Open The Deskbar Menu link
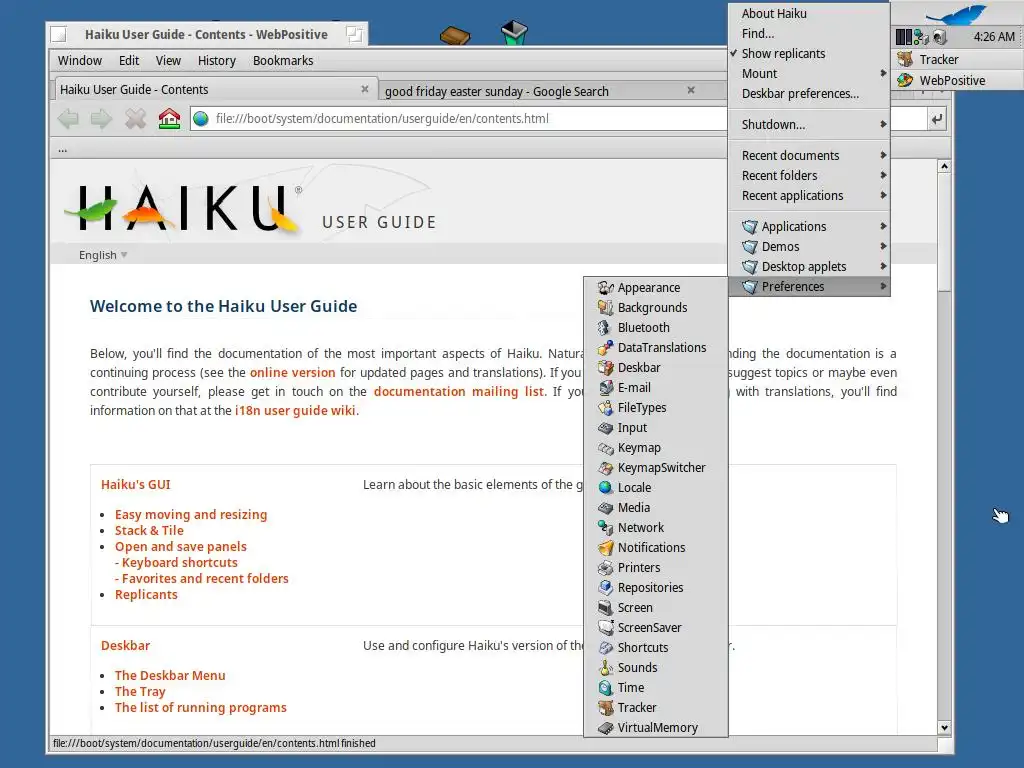This screenshot has width=1024, height=768. (170, 676)
